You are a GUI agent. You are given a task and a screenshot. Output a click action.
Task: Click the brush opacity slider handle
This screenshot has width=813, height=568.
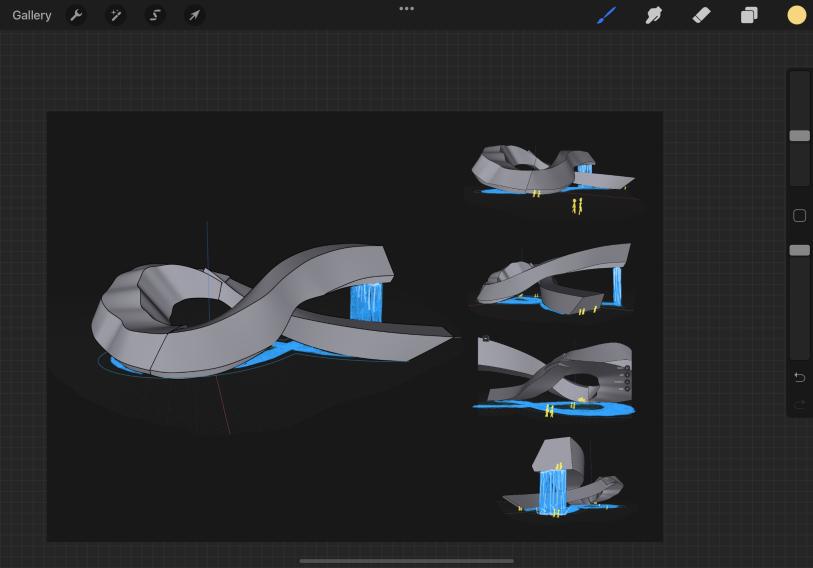coord(799,250)
